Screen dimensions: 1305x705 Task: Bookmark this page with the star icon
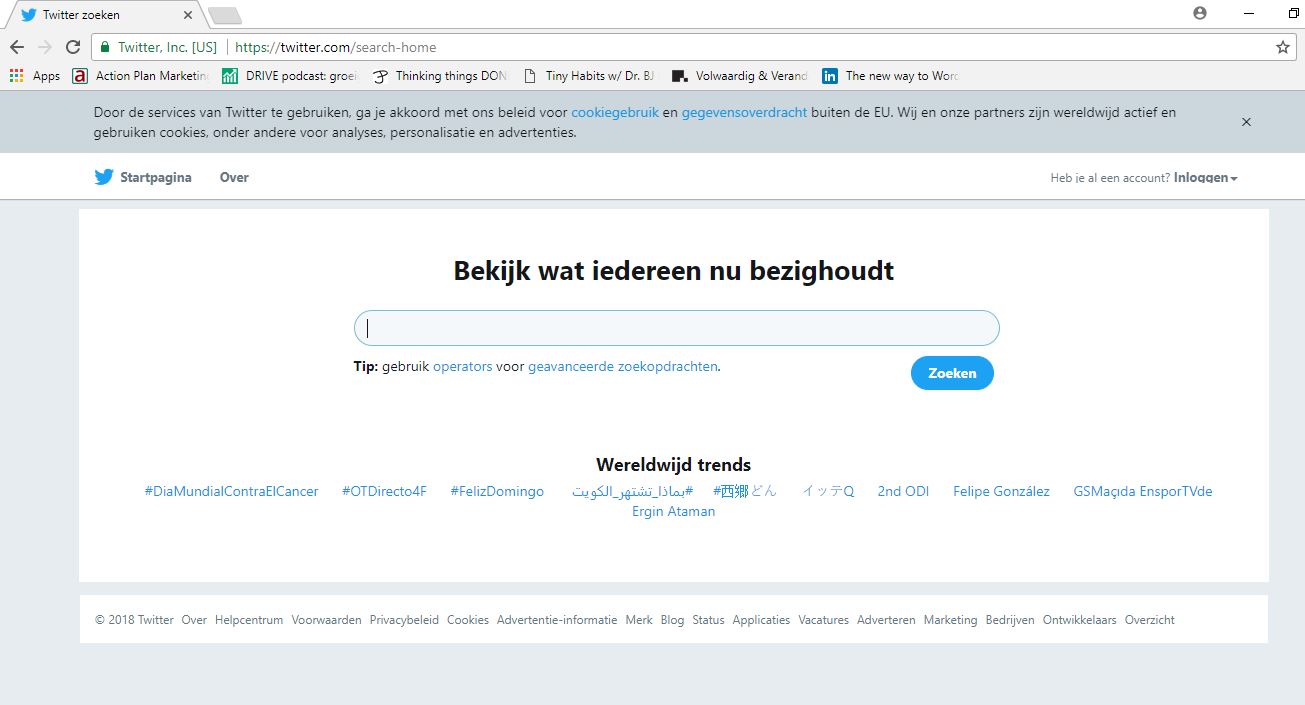(1282, 47)
